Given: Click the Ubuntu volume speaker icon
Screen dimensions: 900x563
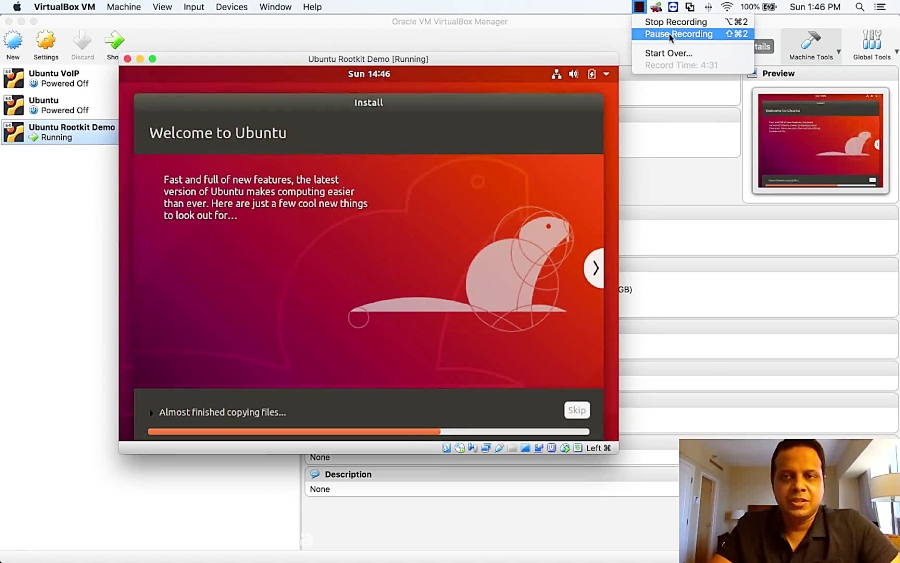Looking at the screenshot, I should (573, 74).
